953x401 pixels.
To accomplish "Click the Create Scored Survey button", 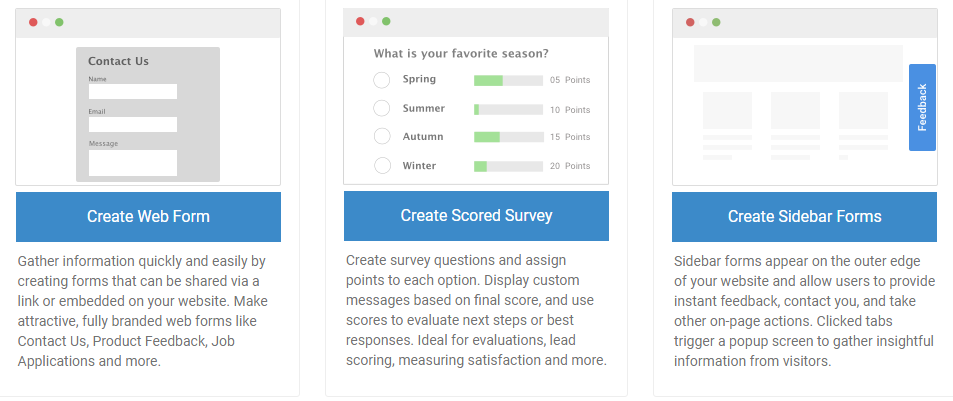I will click(x=476, y=216).
